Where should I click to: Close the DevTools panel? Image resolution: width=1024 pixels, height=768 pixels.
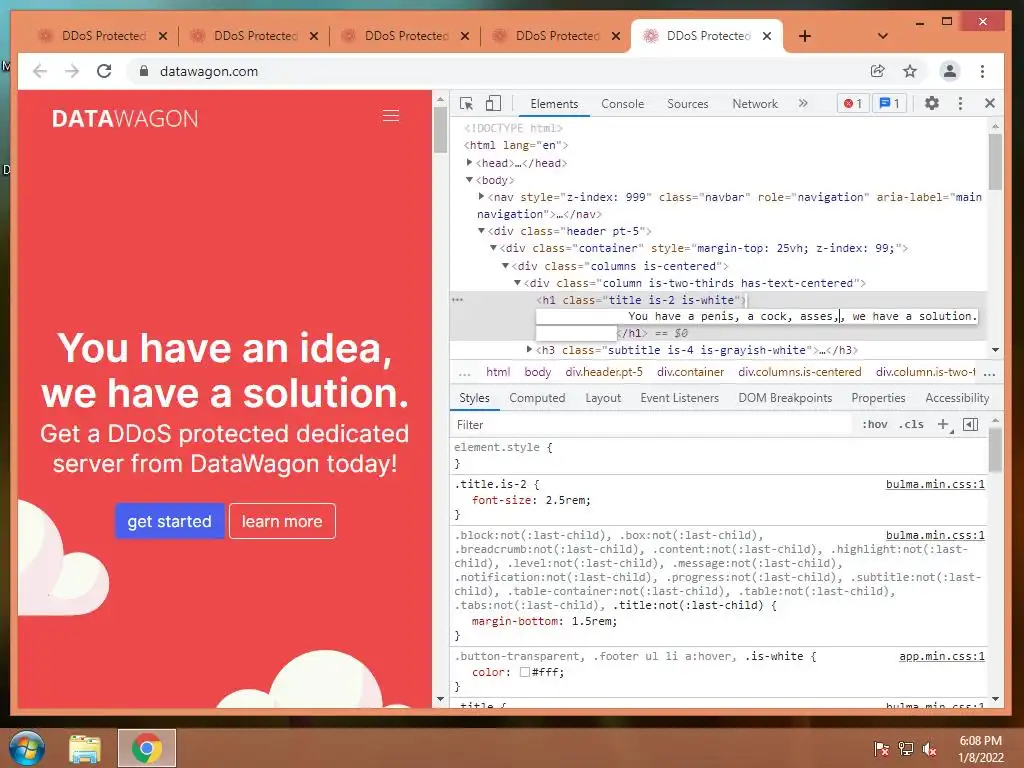(990, 103)
